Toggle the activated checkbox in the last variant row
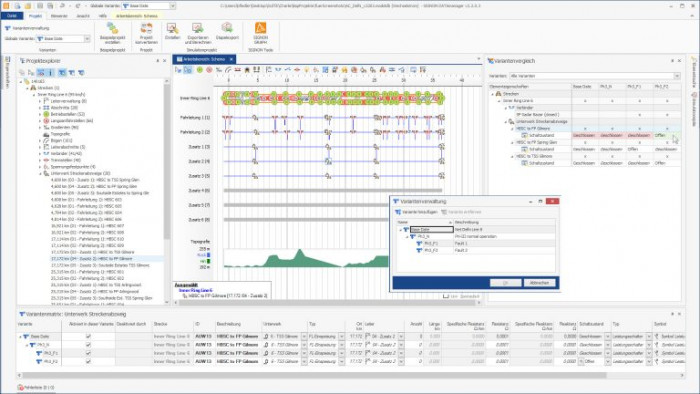 (x=88, y=361)
